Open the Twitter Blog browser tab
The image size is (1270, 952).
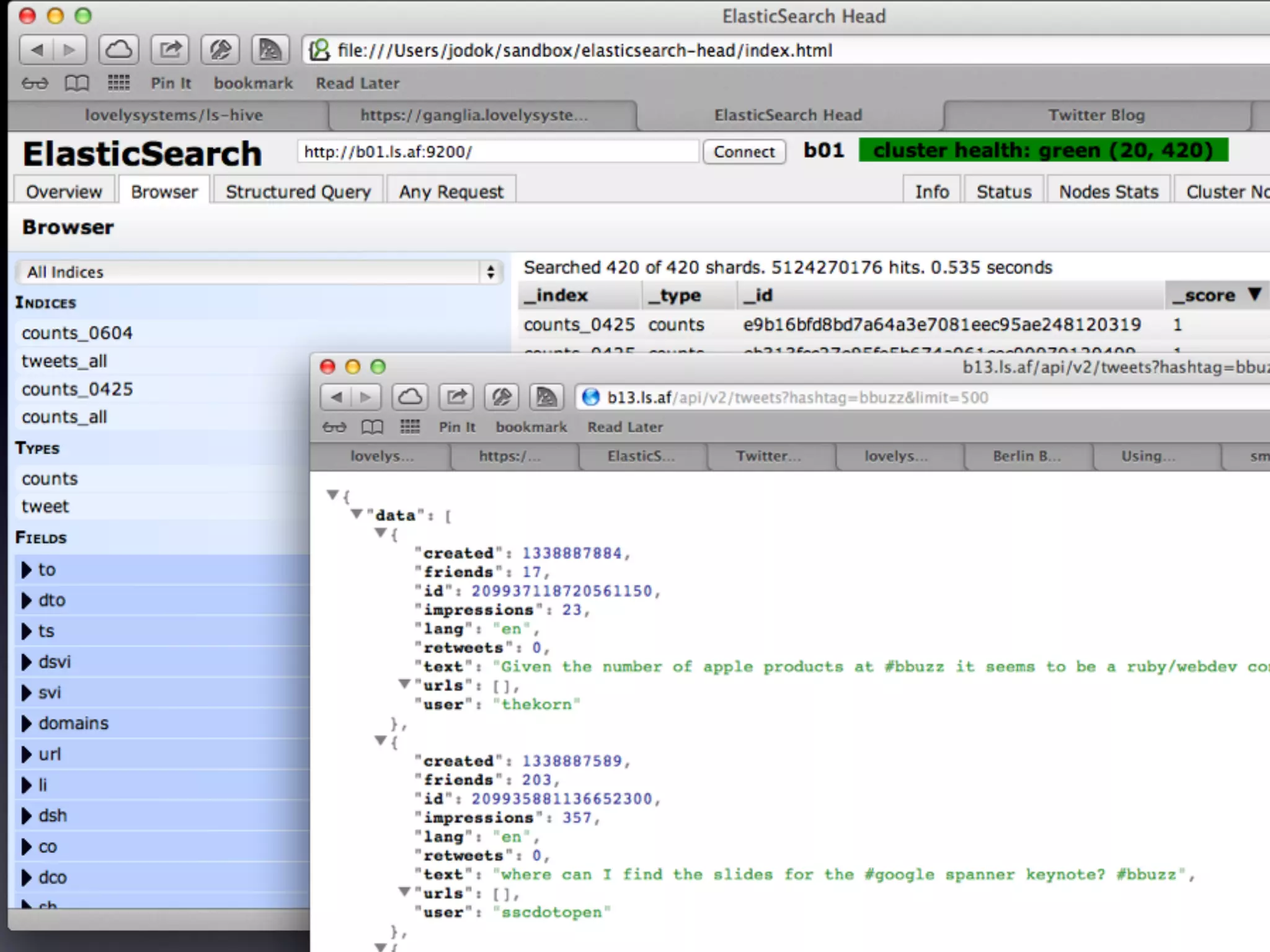[1096, 115]
